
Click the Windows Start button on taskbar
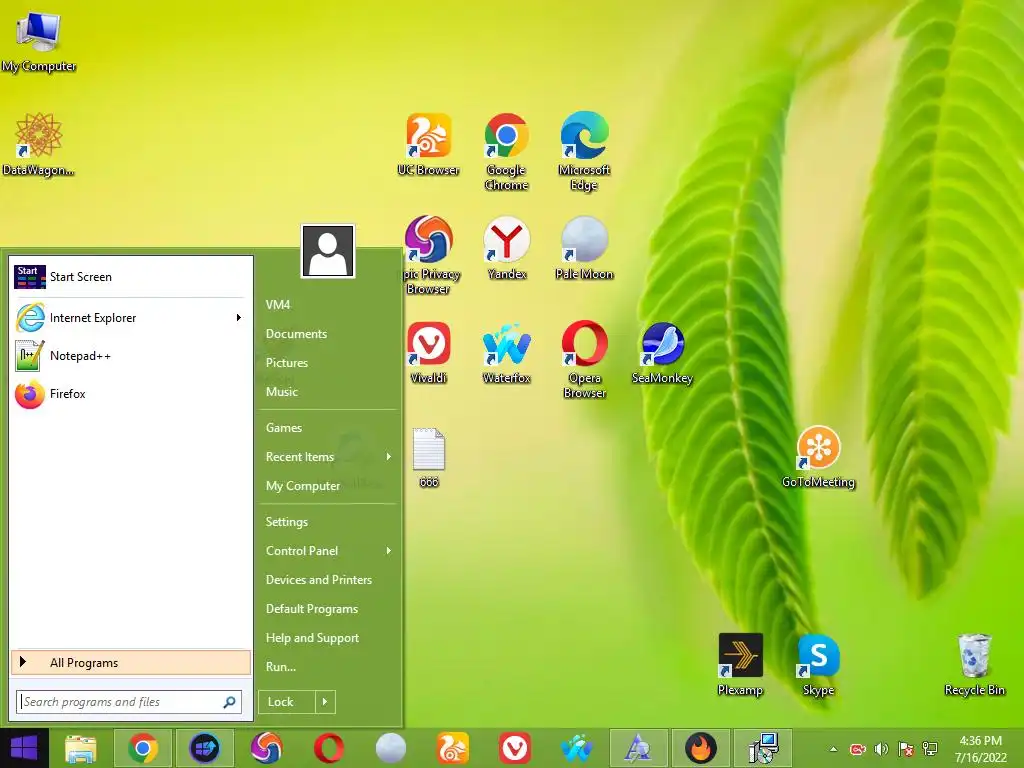point(24,748)
